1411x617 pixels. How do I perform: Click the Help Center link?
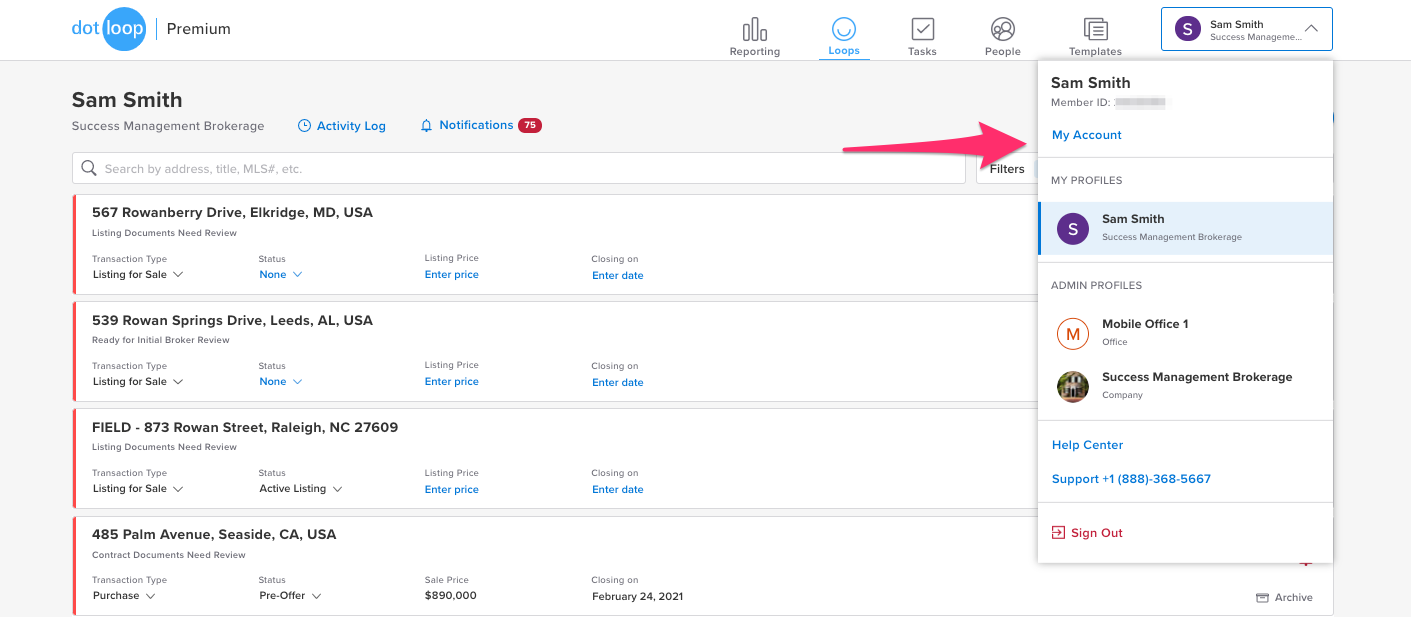click(x=1086, y=445)
